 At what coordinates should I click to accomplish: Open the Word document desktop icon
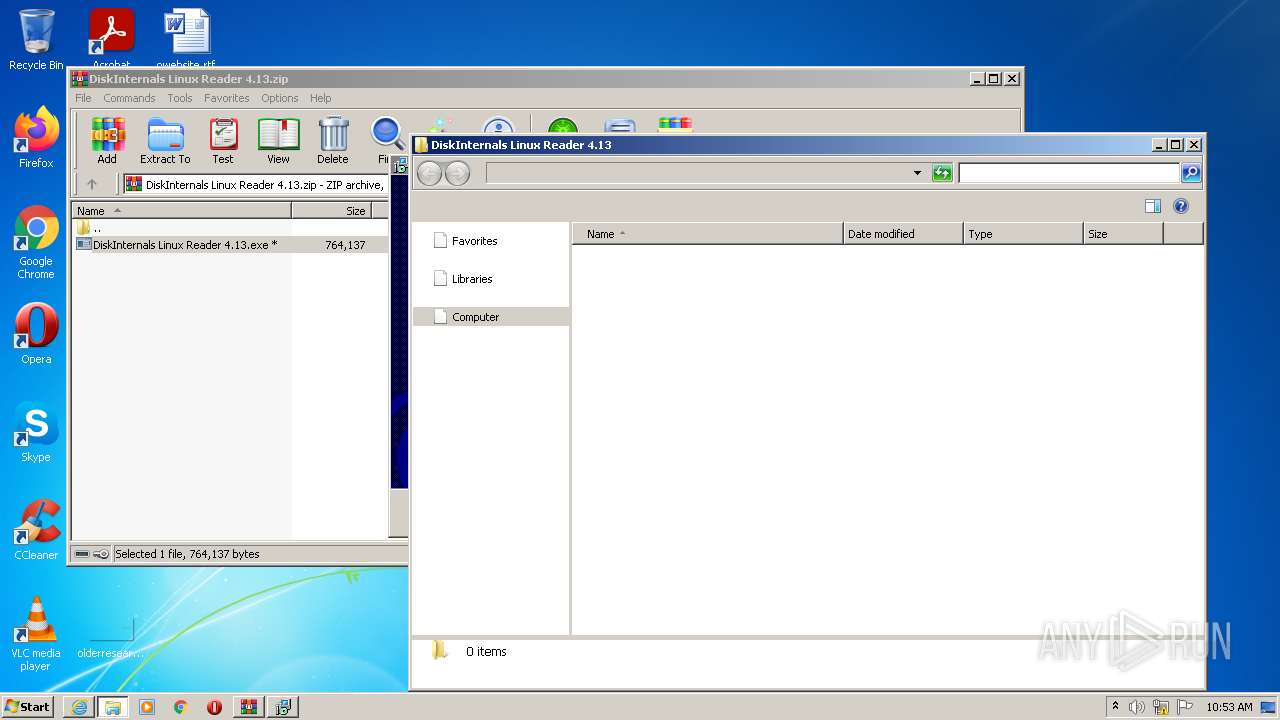pyautogui.click(x=186, y=37)
